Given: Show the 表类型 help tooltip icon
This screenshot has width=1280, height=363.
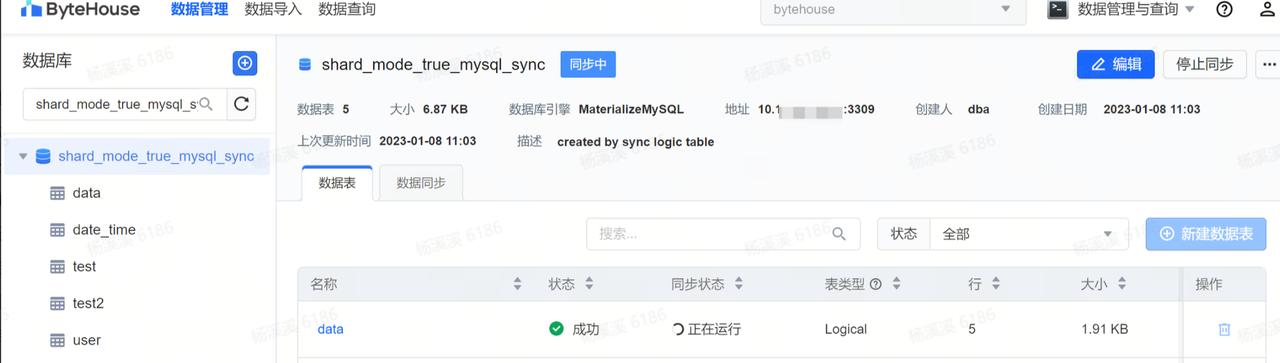Looking at the screenshot, I should pos(876,285).
